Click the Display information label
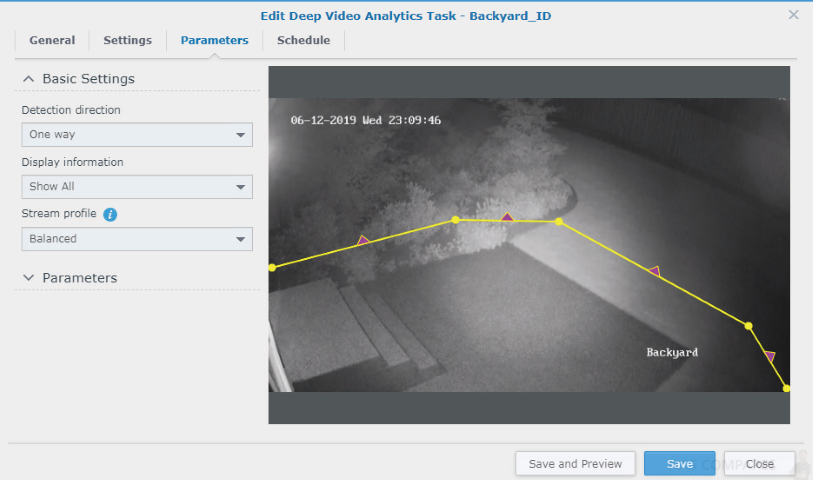Viewport: 813px width, 480px height. coord(73,162)
